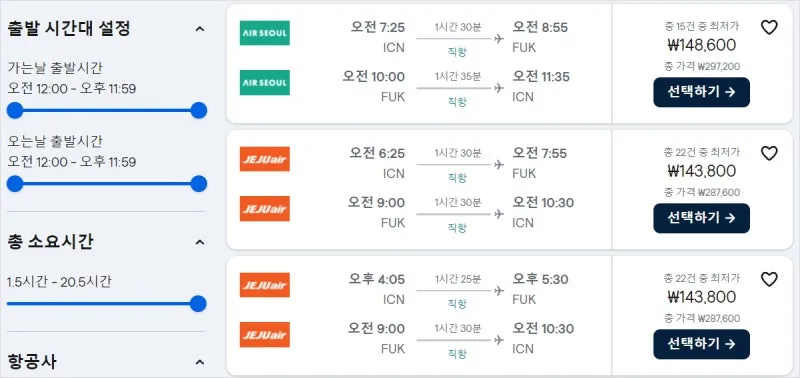Collapse the 총 소요시간 section
The width and height of the screenshot is (800, 378).
[x=200, y=242]
